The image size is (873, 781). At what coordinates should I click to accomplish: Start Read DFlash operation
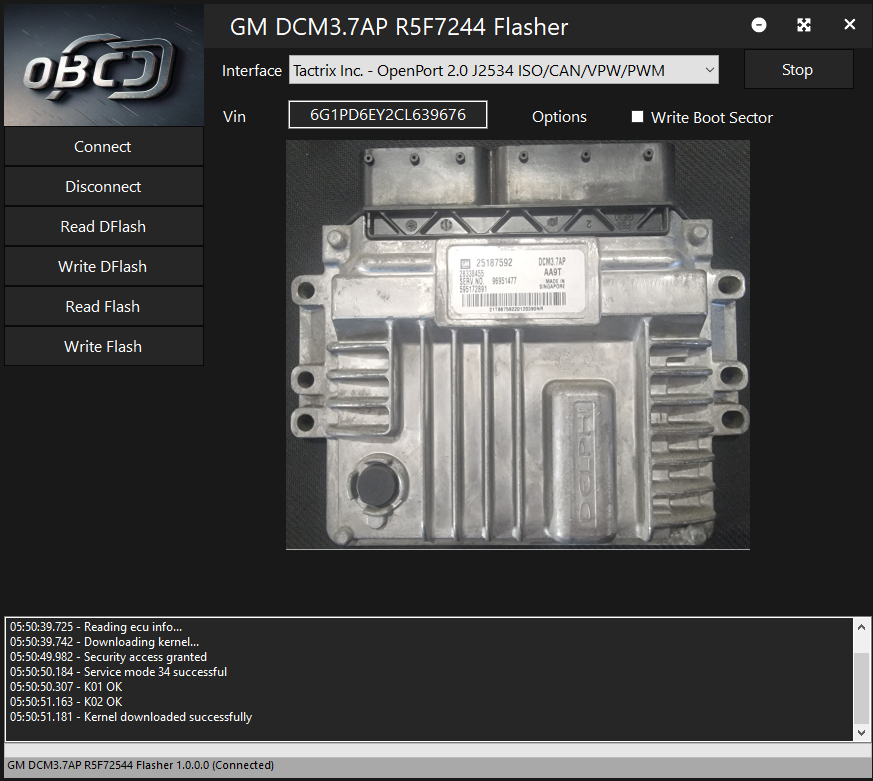[x=103, y=226]
